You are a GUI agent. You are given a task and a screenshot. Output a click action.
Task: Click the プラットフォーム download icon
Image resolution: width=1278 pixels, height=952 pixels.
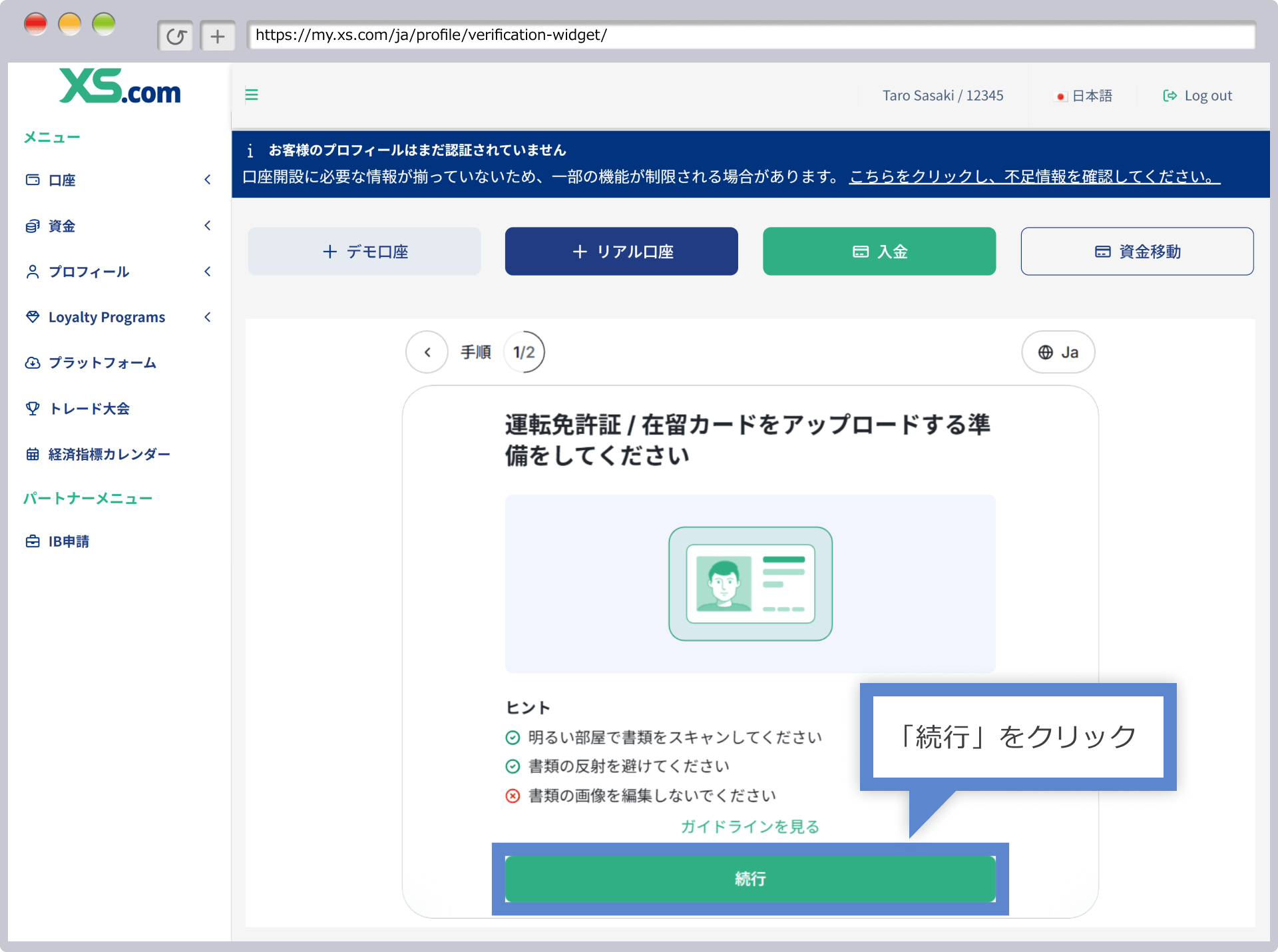33,363
